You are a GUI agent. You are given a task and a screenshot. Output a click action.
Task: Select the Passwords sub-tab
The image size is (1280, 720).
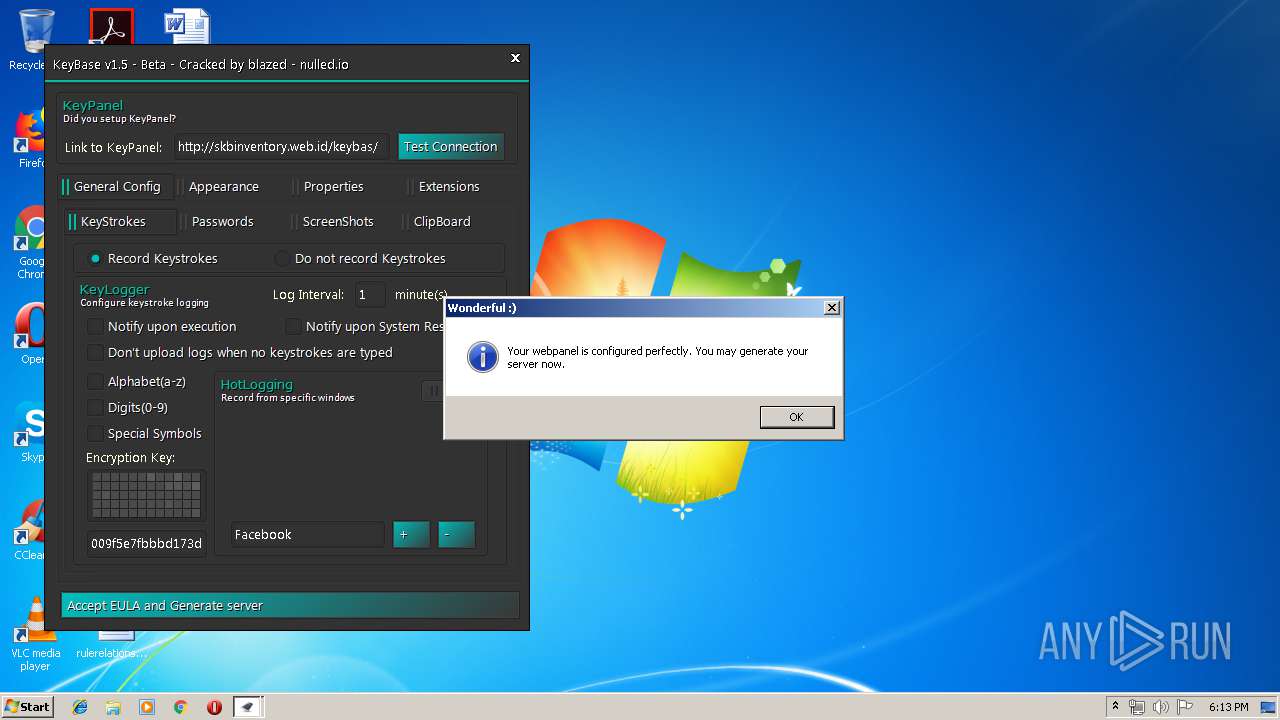[222, 222]
